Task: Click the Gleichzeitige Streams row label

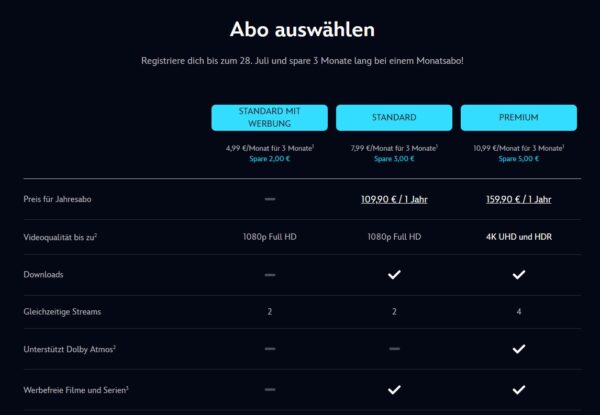Action: tap(62, 312)
